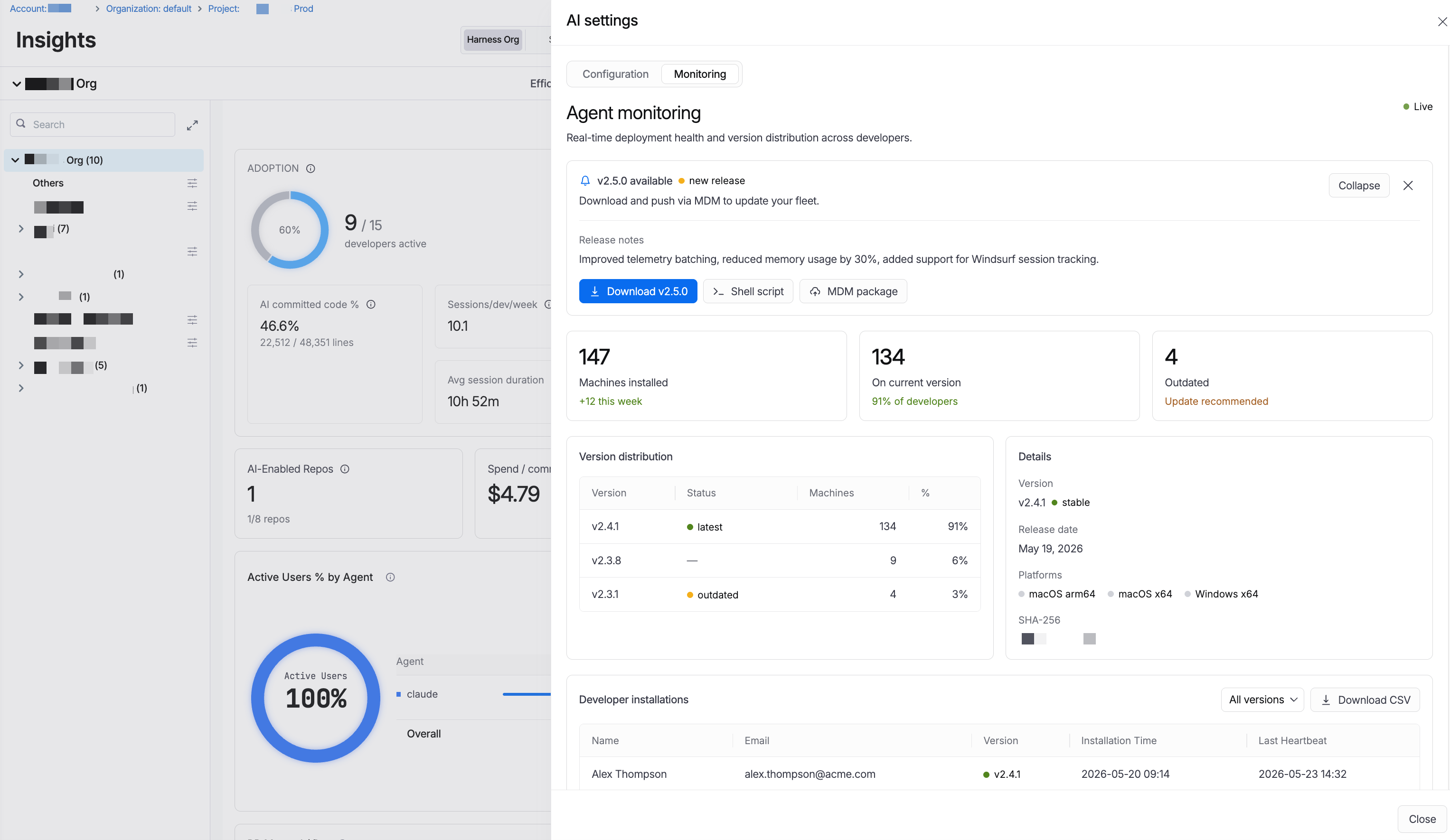
Task: Focus the Search field in the org tree
Action: (92, 124)
